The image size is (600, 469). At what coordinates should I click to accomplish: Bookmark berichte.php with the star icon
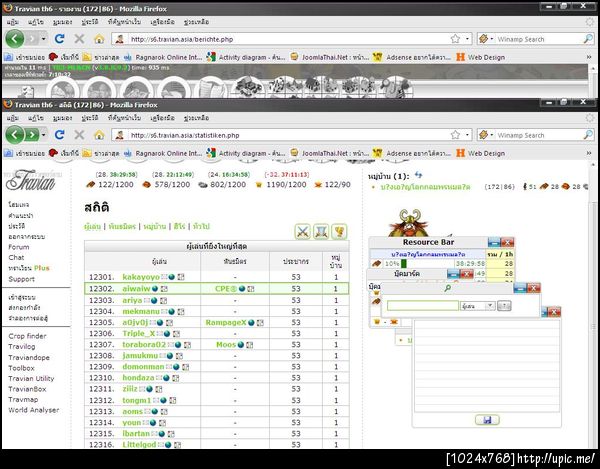[455, 39]
